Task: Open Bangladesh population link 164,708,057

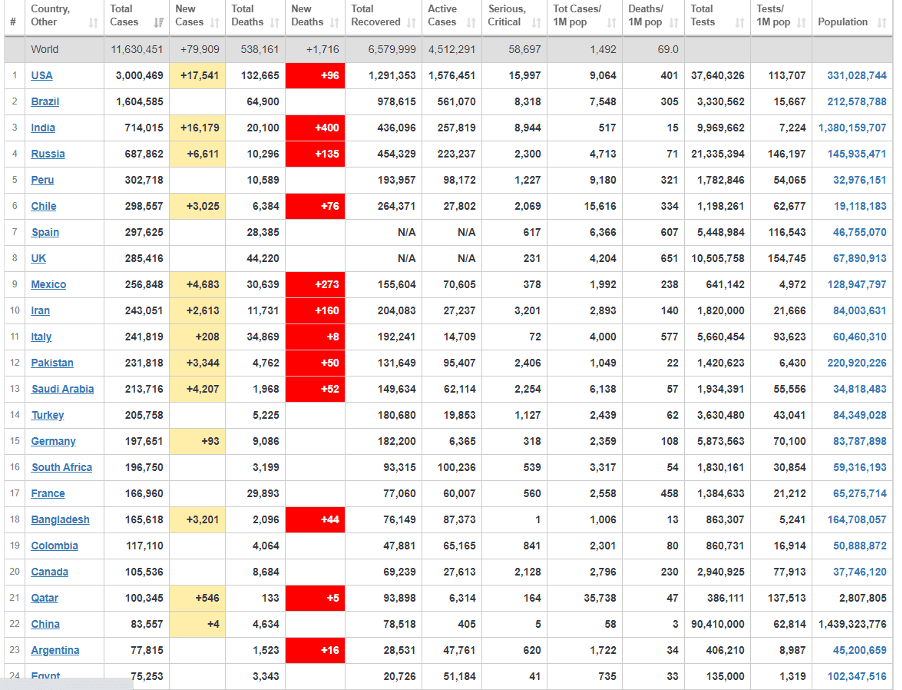Action: tap(857, 520)
